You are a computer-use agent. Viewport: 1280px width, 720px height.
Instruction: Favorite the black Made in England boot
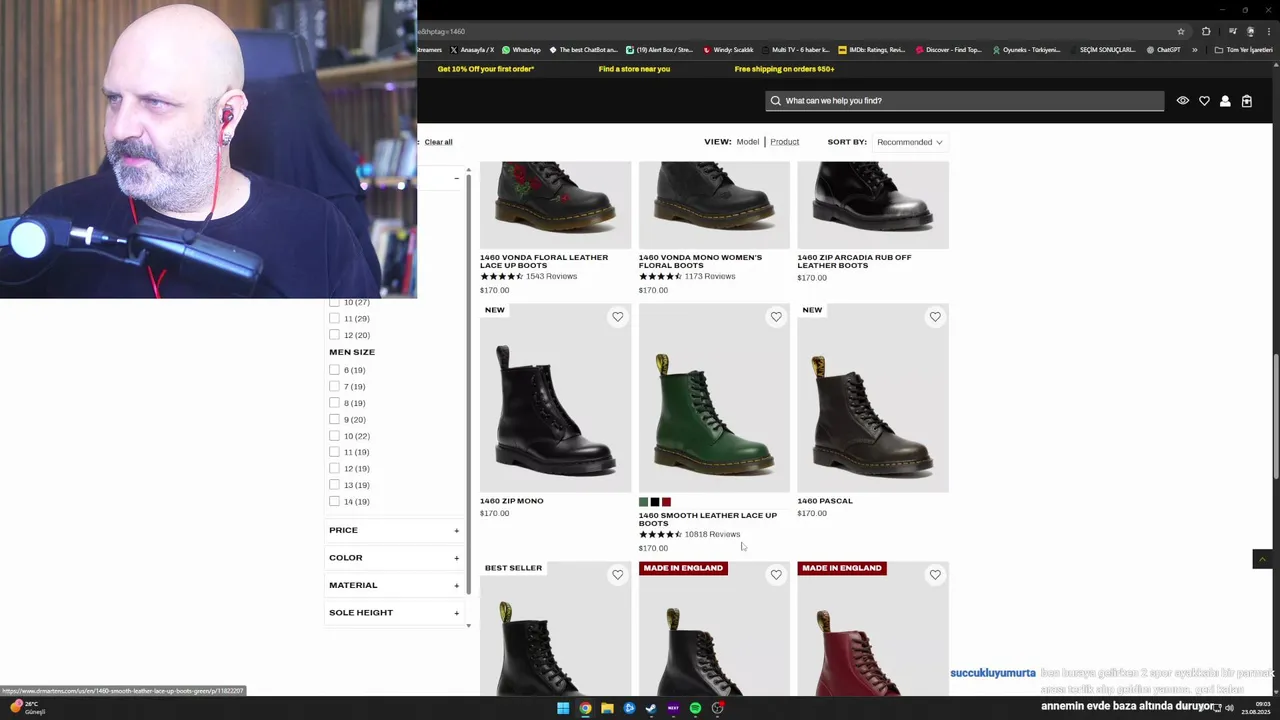pyautogui.click(x=776, y=575)
